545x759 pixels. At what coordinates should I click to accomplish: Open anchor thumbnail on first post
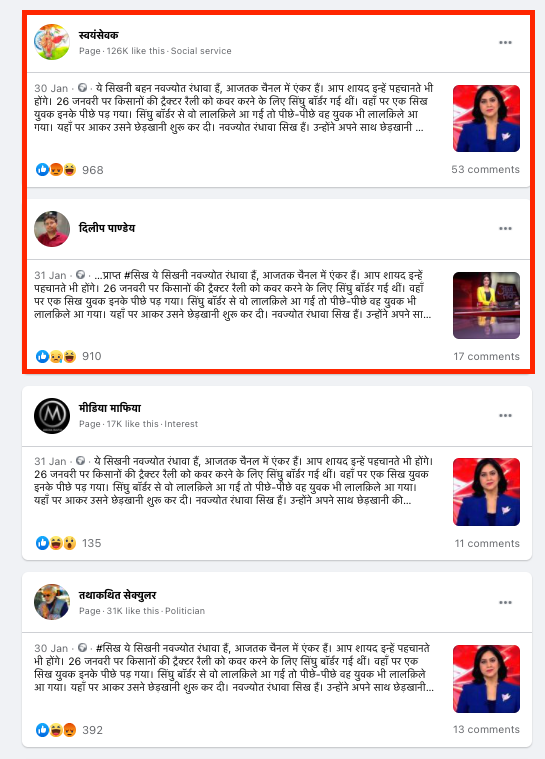point(486,119)
